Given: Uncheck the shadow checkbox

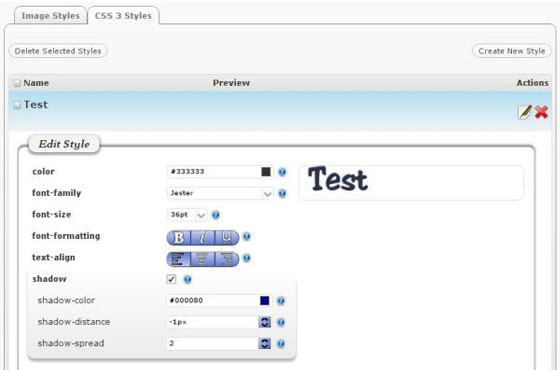Looking at the screenshot, I should click(x=171, y=279).
